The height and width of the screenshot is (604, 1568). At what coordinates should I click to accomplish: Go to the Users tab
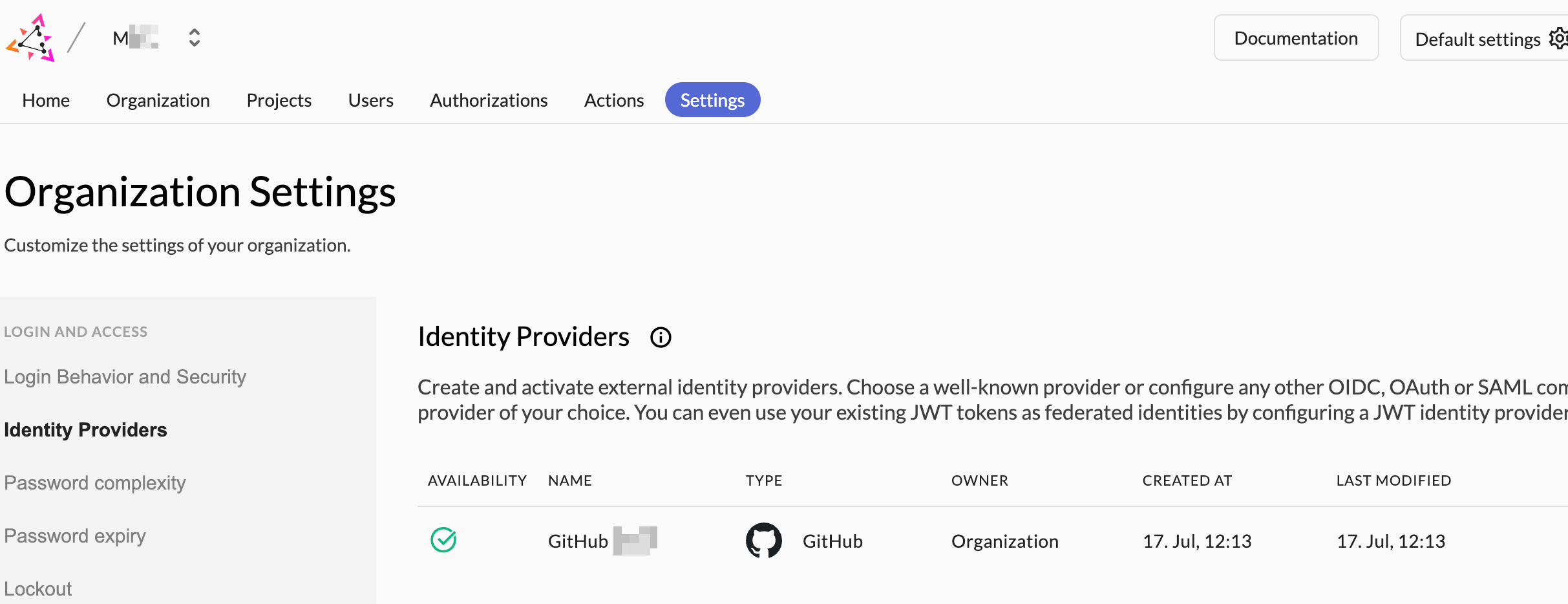371,100
